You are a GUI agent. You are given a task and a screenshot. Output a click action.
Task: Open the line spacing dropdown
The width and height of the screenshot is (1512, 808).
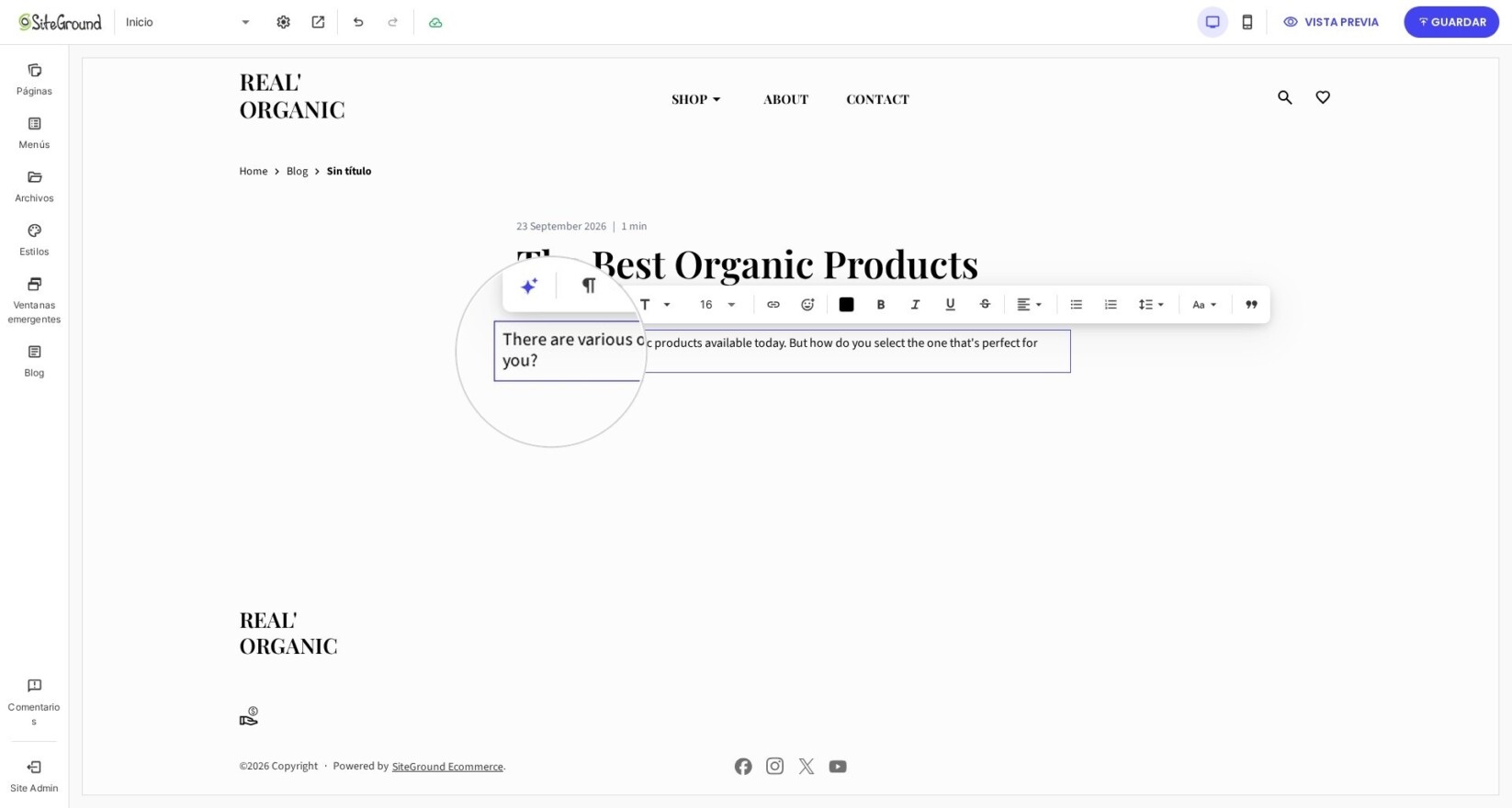pyautogui.click(x=1151, y=305)
